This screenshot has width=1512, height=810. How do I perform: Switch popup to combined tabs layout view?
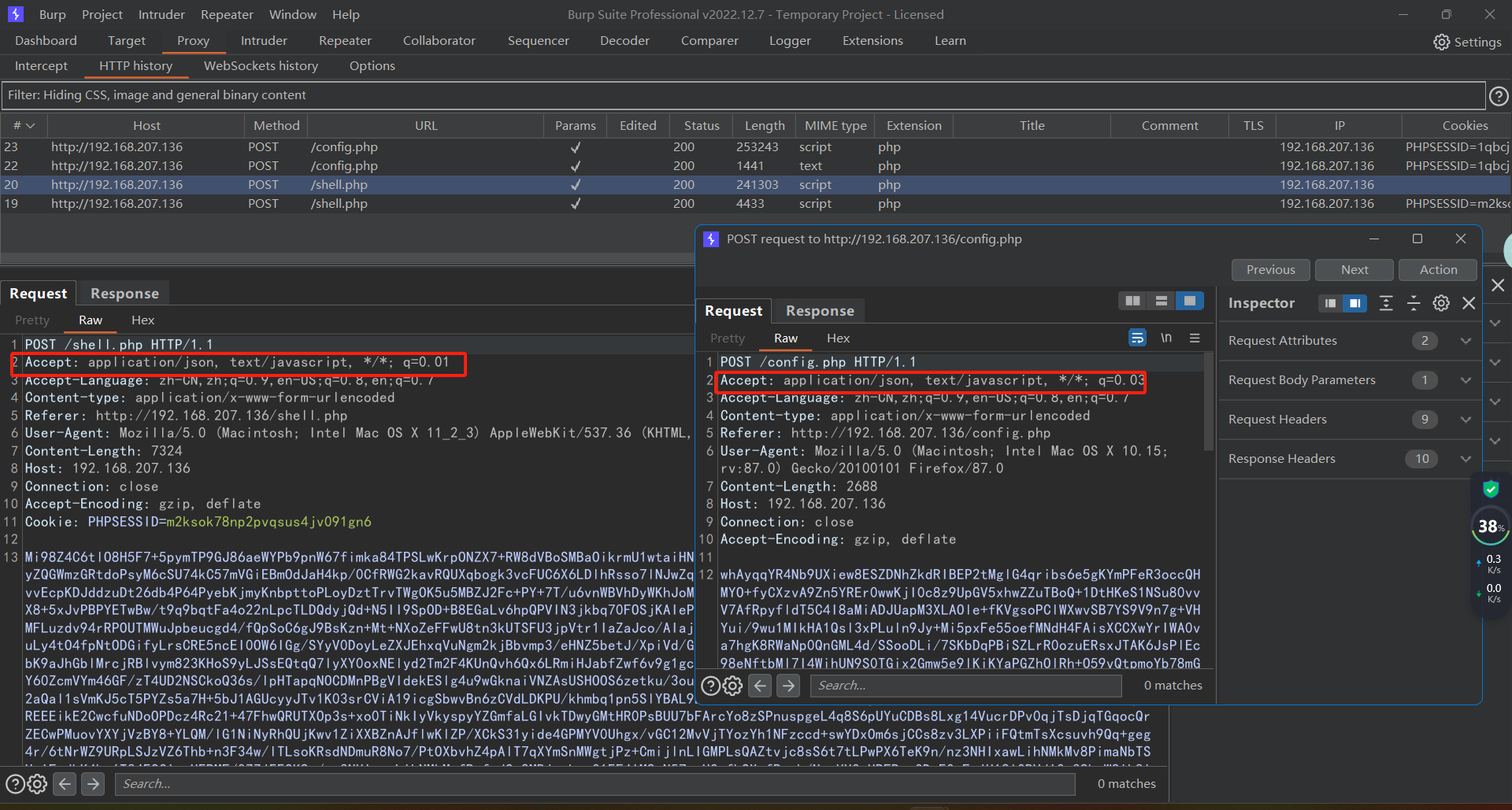1189,301
